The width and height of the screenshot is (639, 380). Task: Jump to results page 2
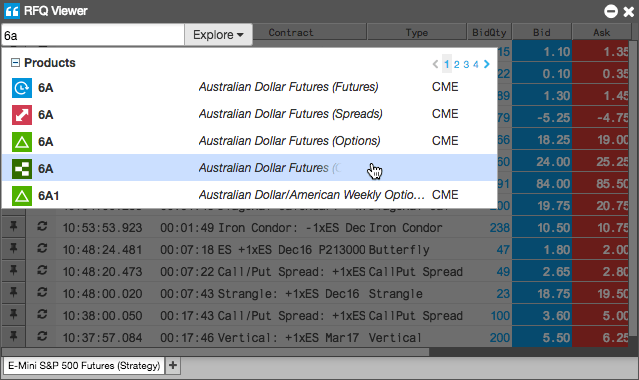(x=456, y=64)
